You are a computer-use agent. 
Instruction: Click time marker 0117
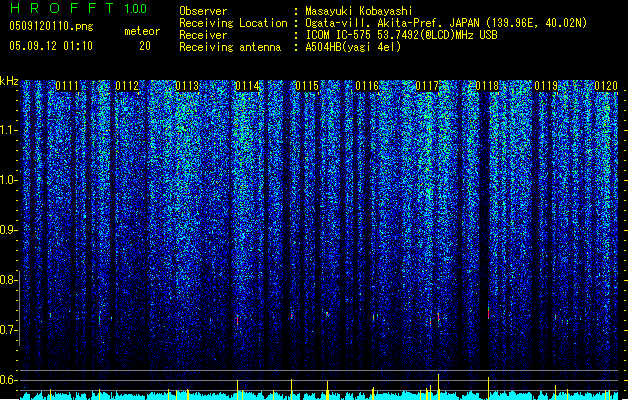427,86
